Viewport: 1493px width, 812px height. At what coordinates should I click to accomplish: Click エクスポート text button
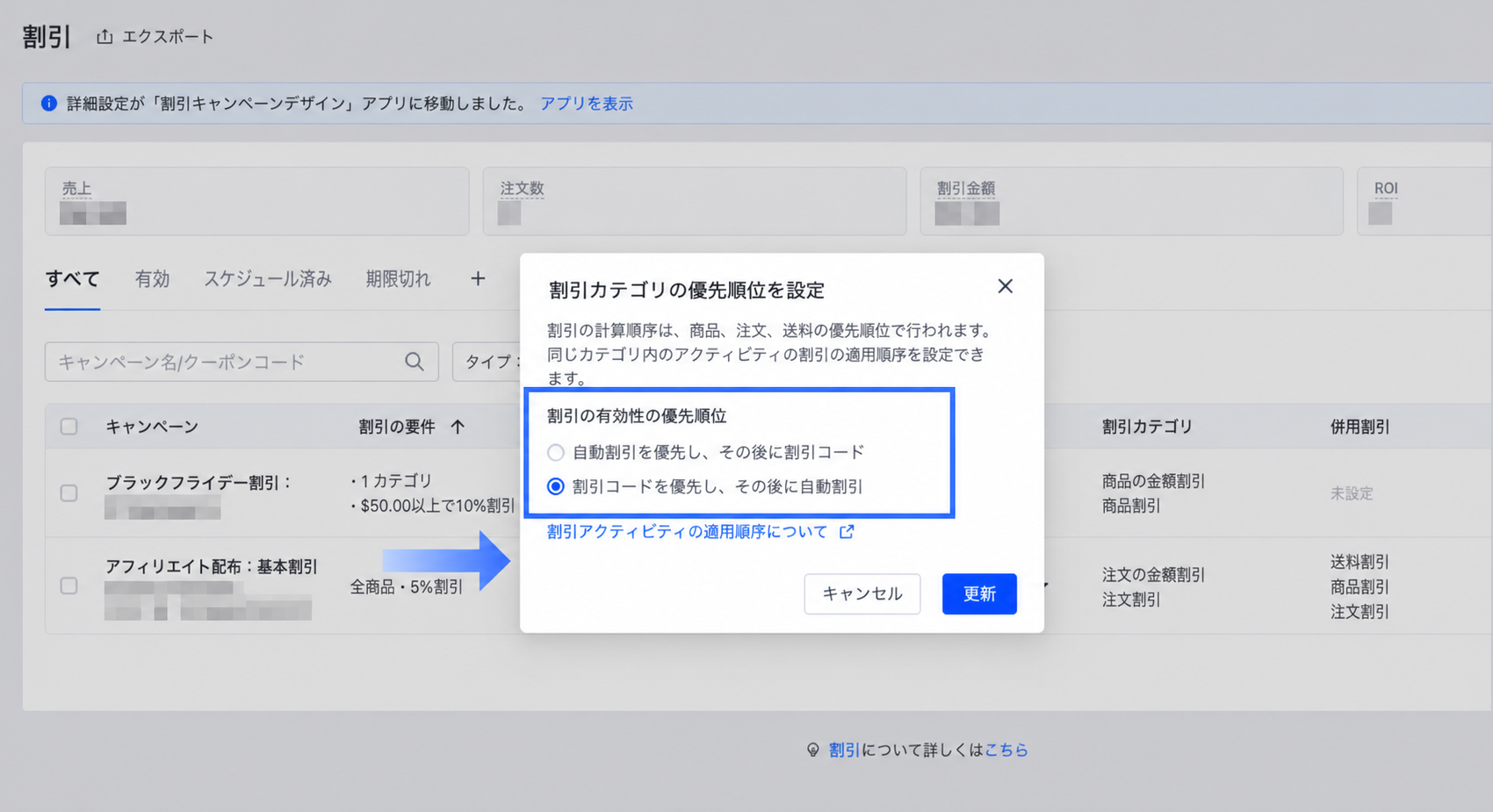click(x=168, y=37)
